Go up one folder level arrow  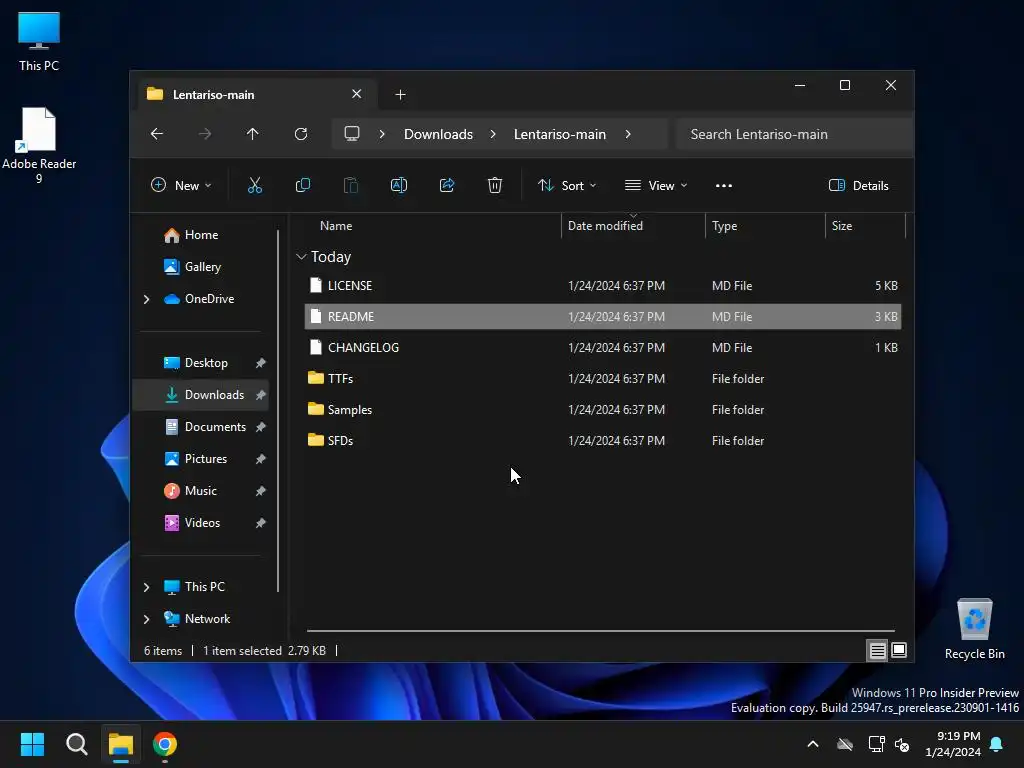(253, 134)
